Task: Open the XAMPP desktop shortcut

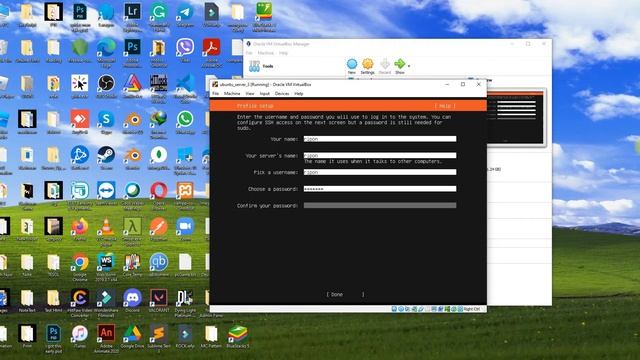Action: (185, 196)
